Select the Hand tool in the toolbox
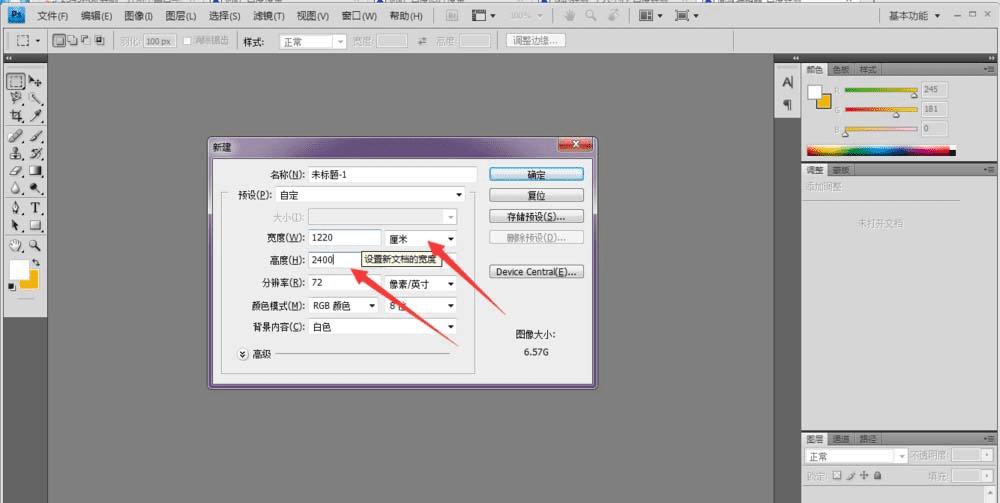 pos(16,245)
